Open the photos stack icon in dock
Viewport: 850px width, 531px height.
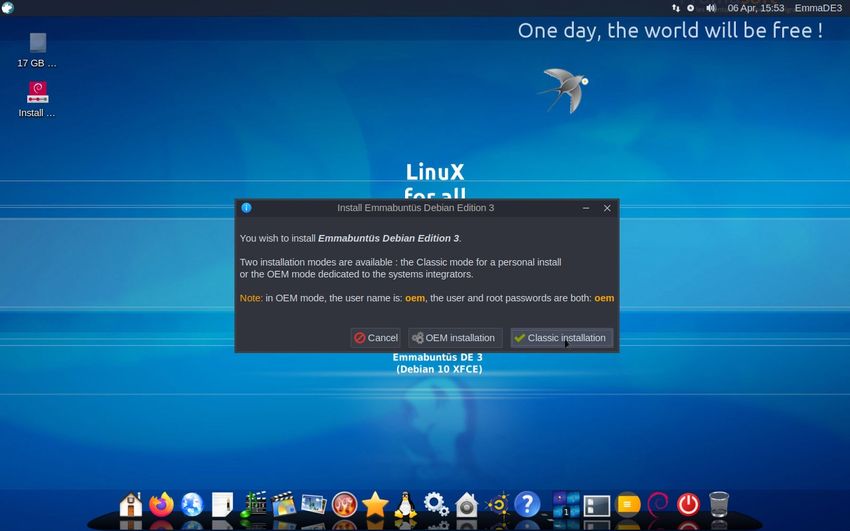coord(314,504)
